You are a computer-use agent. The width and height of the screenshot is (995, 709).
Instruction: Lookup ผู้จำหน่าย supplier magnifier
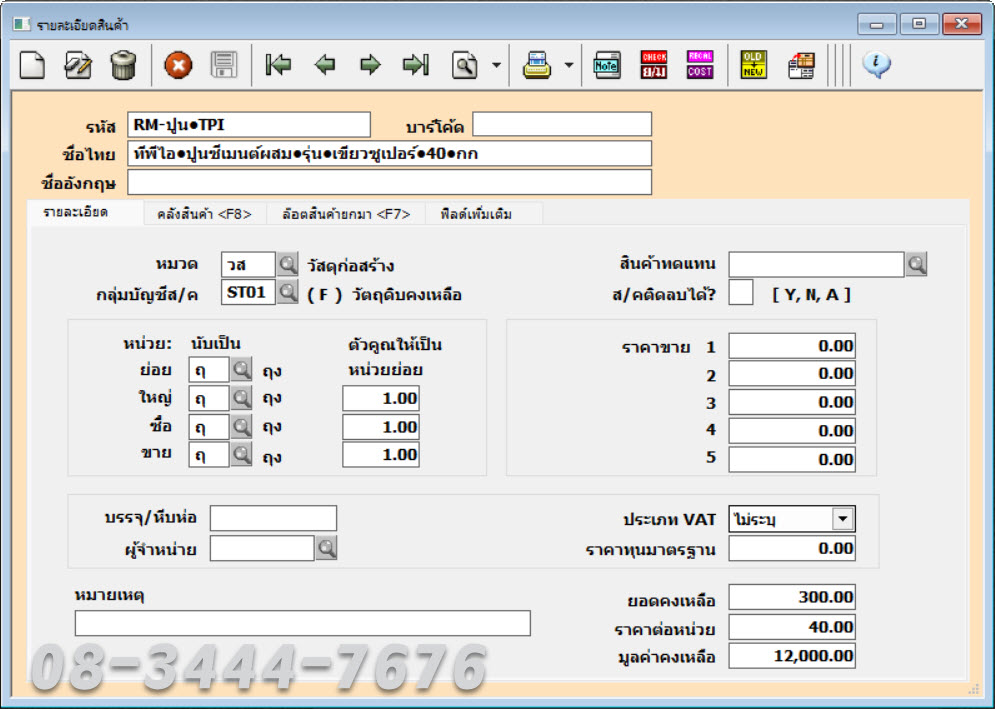[x=326, y=548]
